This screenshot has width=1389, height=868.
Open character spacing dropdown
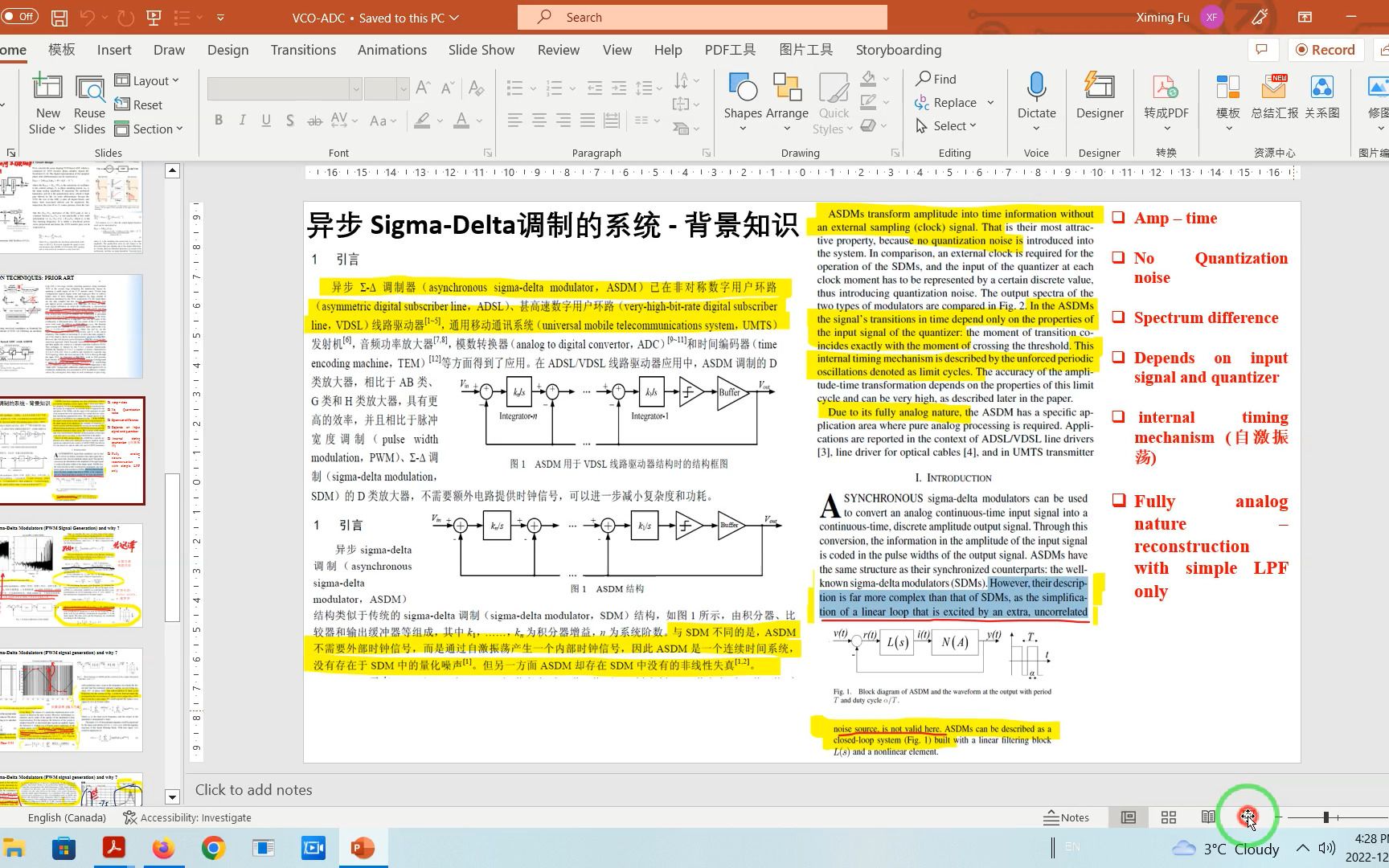coord(344,120)
